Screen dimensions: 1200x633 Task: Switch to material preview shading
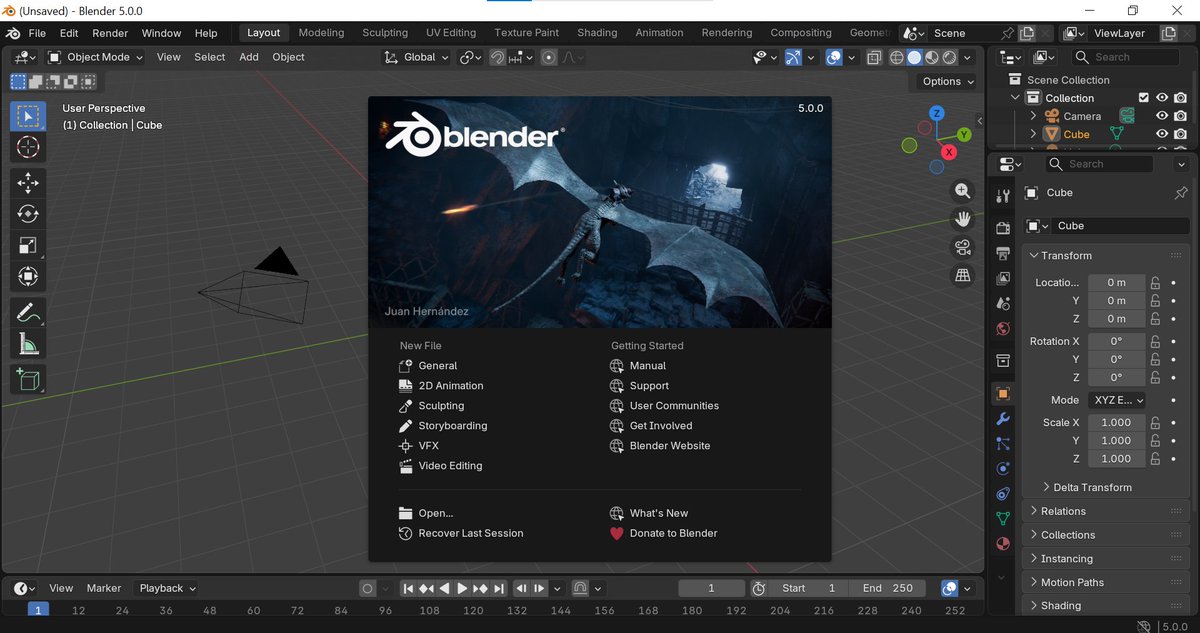932,57
